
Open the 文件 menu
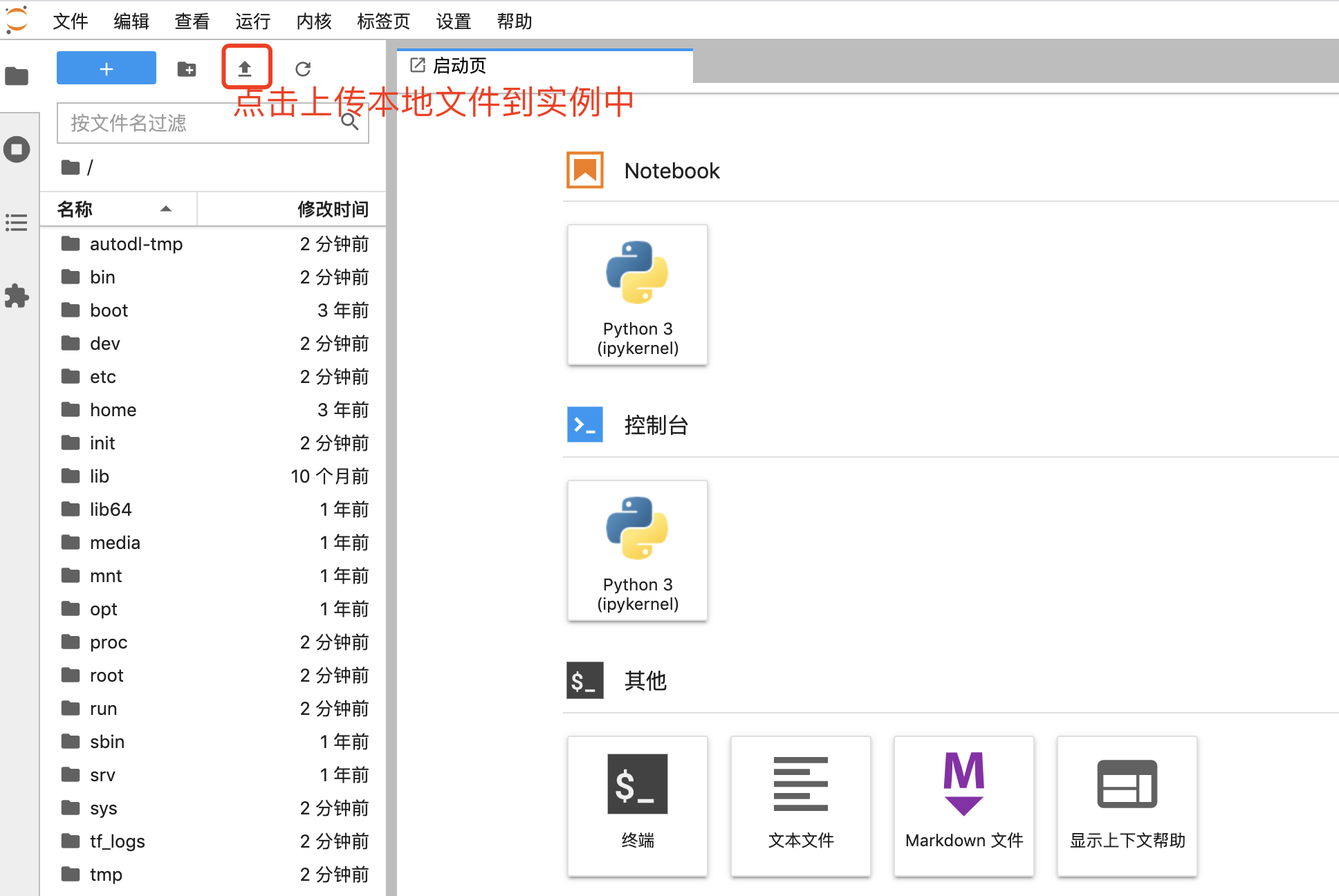[71, 21]
